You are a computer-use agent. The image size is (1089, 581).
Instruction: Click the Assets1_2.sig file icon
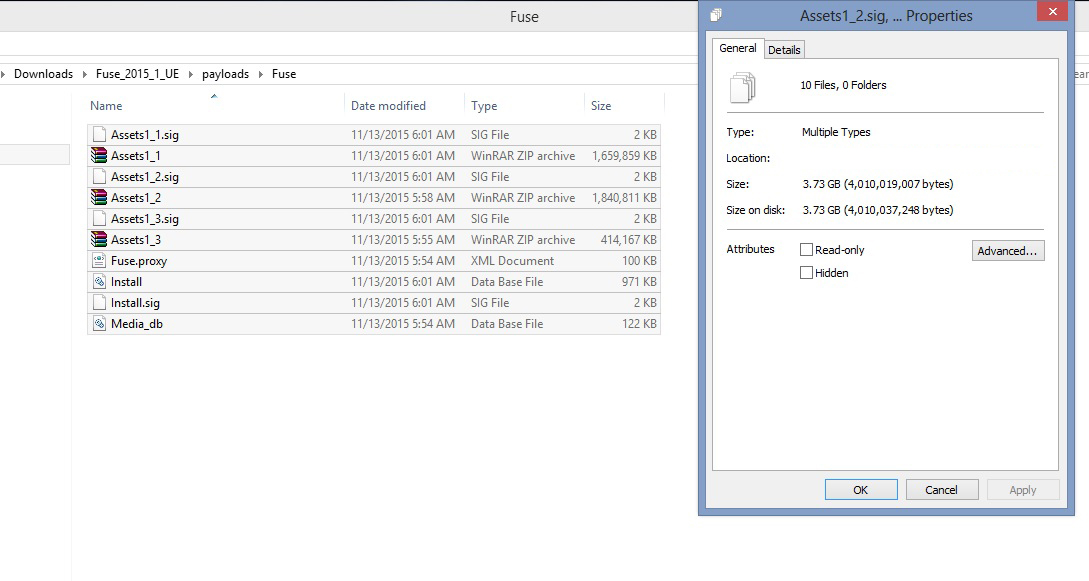[x=99, y=176]
